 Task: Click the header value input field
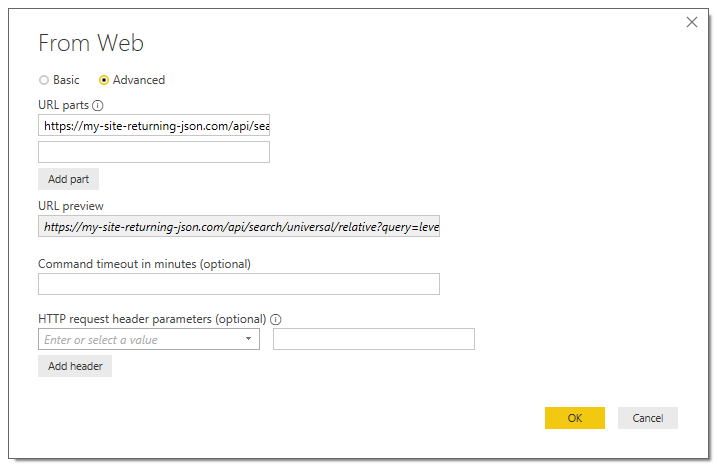click(x=374, y=339)
